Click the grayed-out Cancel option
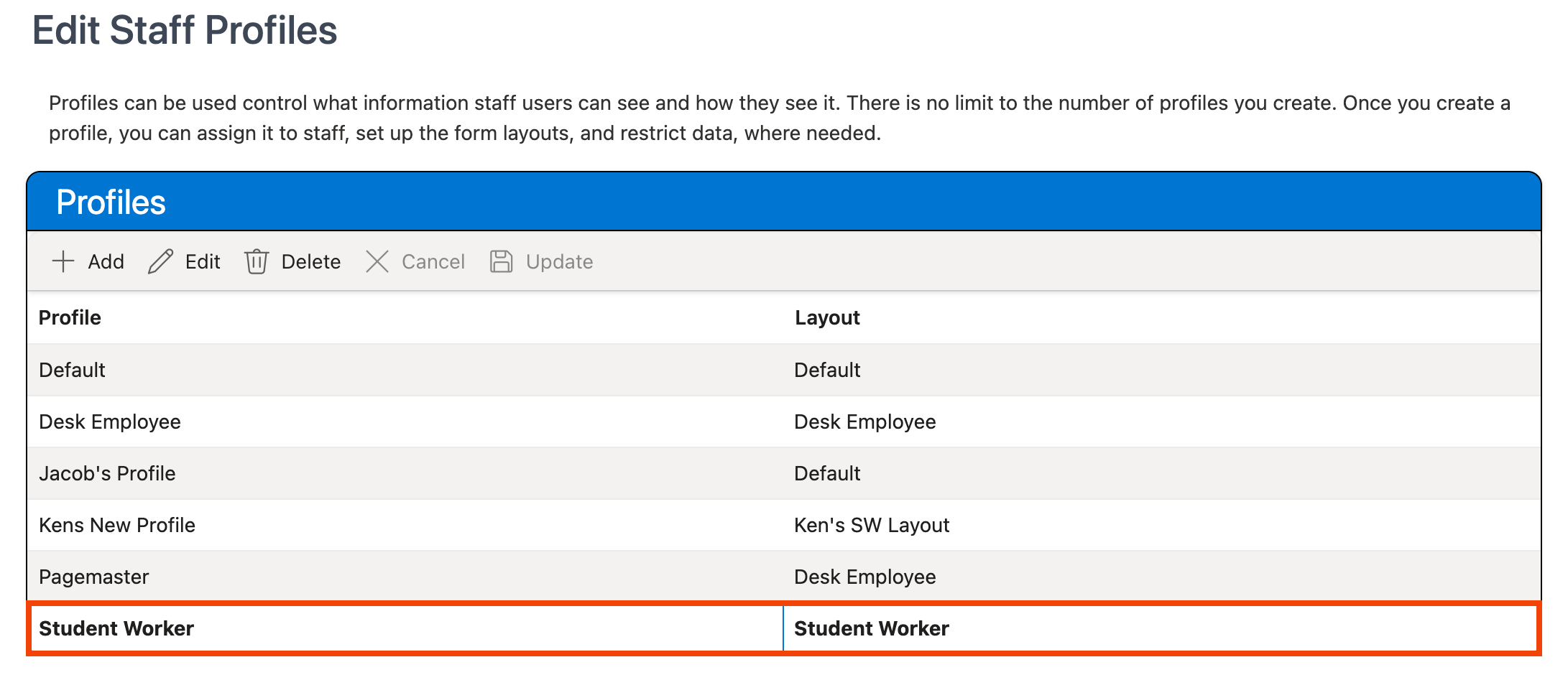Screen dimensions: 1568x675 coord(433,261)
